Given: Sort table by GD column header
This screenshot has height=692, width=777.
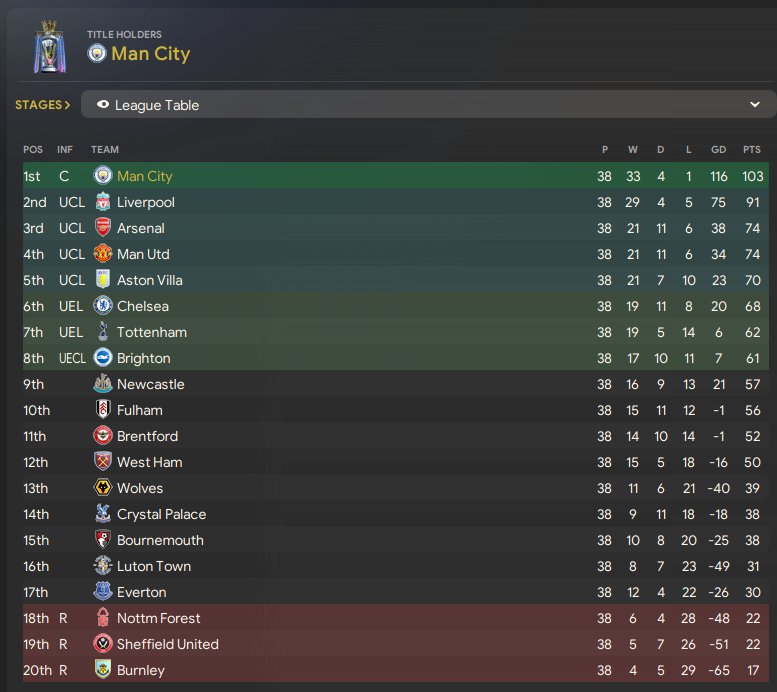Looking at the screenshot, I should pos(719,150).
